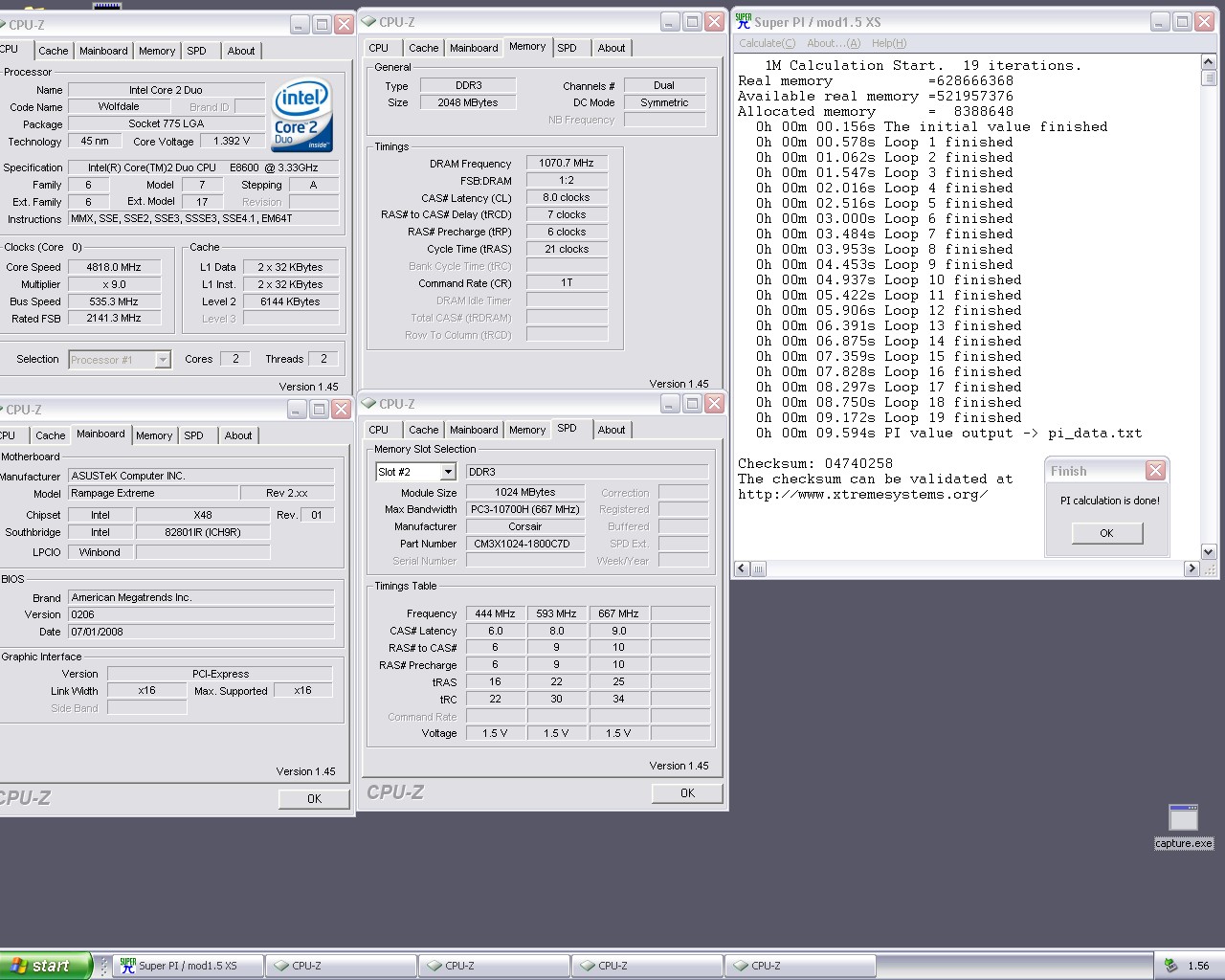
Task: Close the Finish dialog with X
Action: (1156, 470)
